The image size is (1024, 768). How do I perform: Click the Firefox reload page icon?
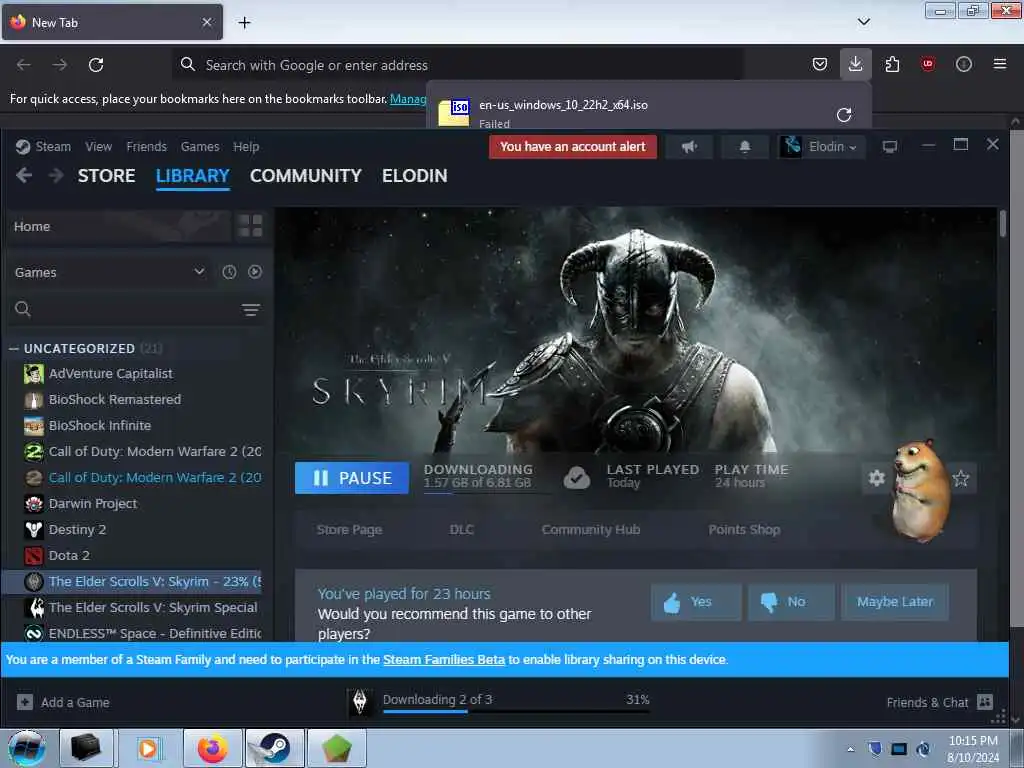pos(96,65)
